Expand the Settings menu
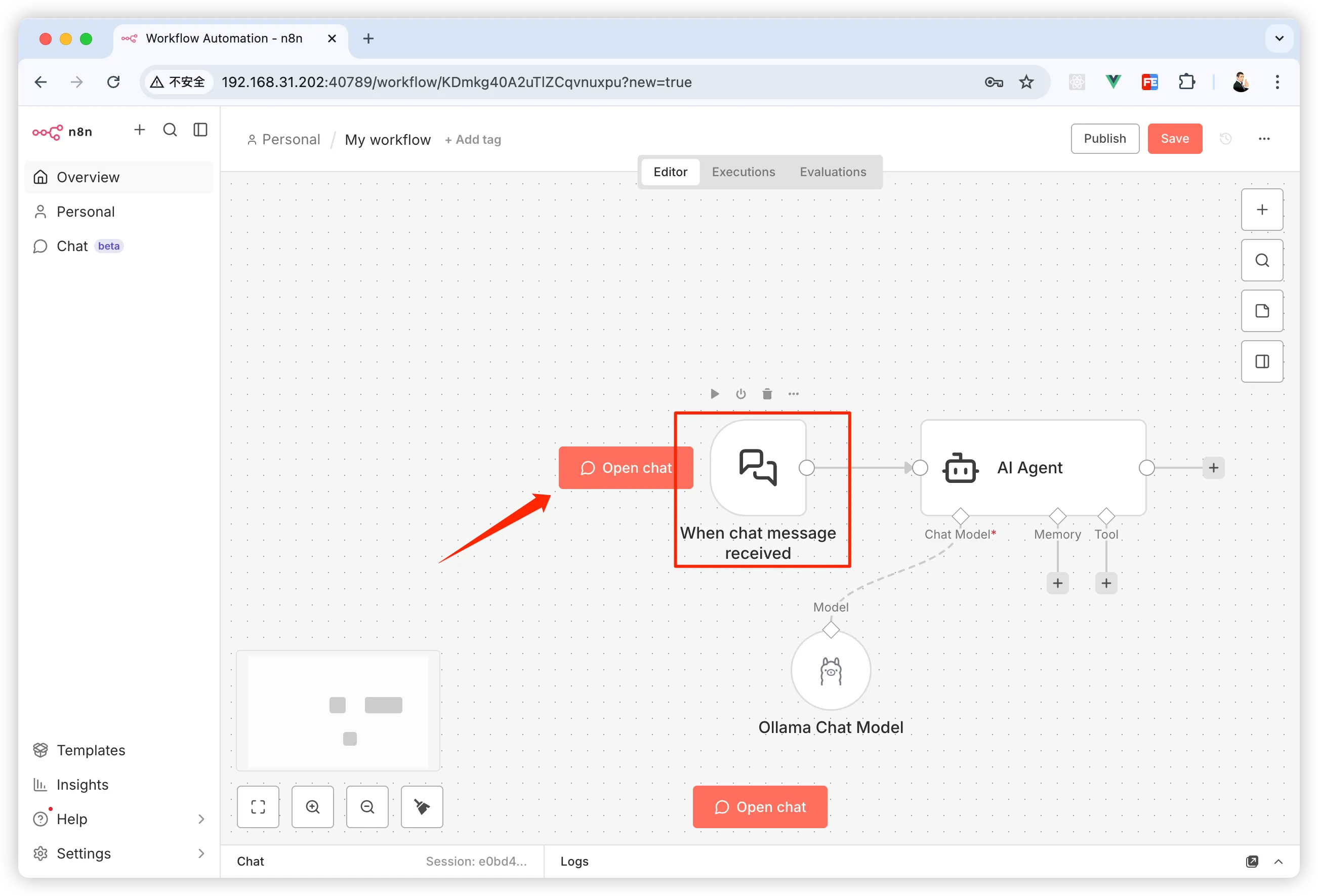1318x896 pixels. coord(119,853)
